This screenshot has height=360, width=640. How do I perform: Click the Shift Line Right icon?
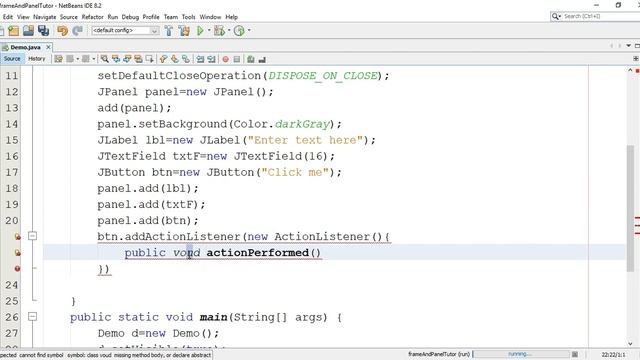pyautogui.click(x=211, y=59)
